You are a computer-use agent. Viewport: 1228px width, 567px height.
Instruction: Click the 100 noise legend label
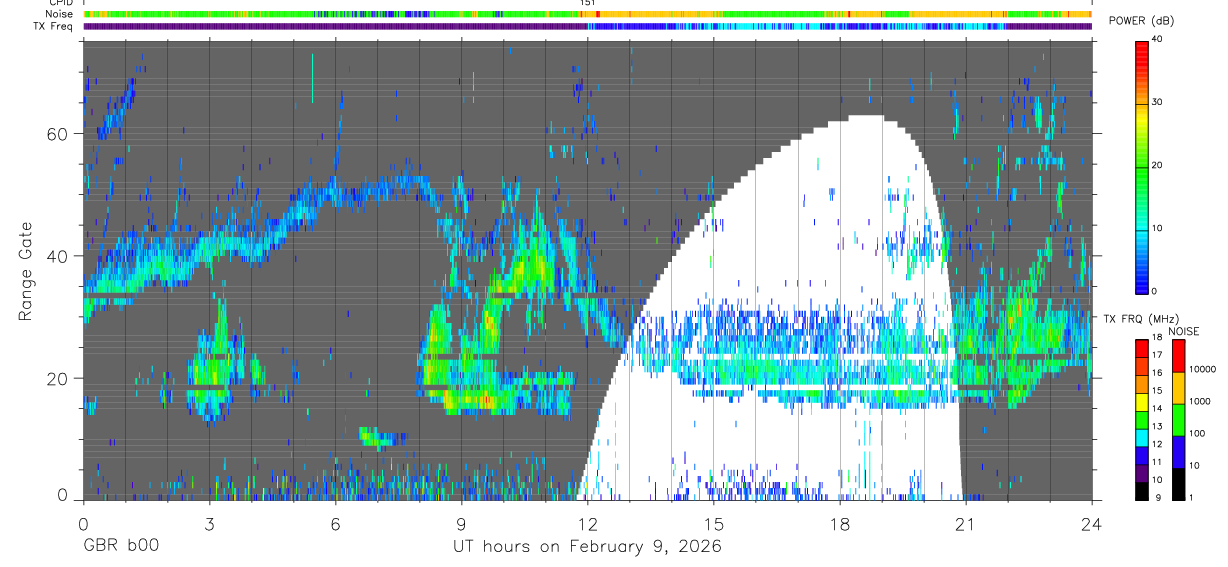1197,433
